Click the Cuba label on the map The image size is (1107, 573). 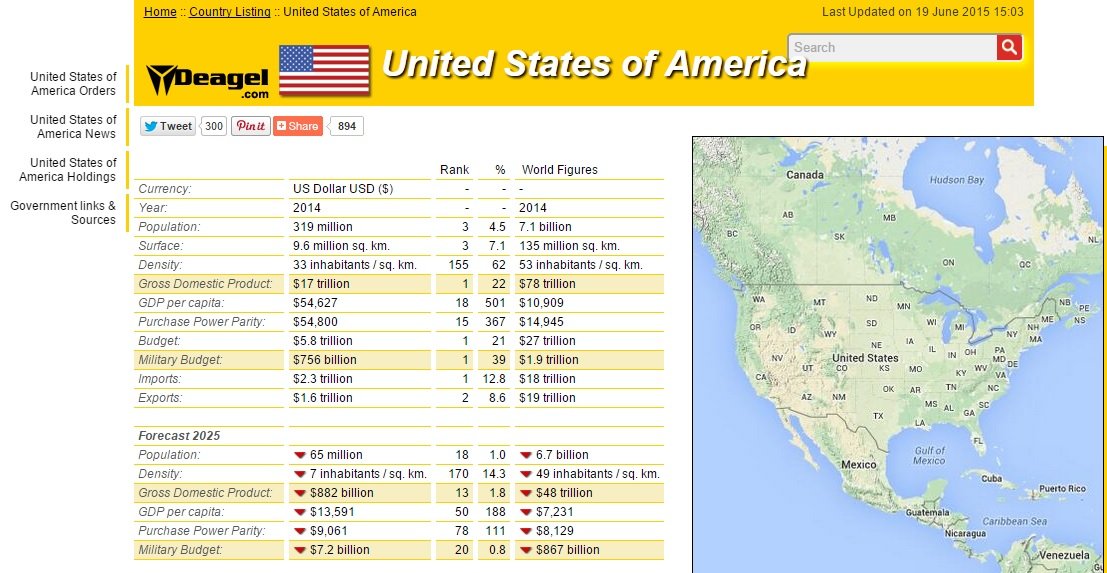point(991,478)
